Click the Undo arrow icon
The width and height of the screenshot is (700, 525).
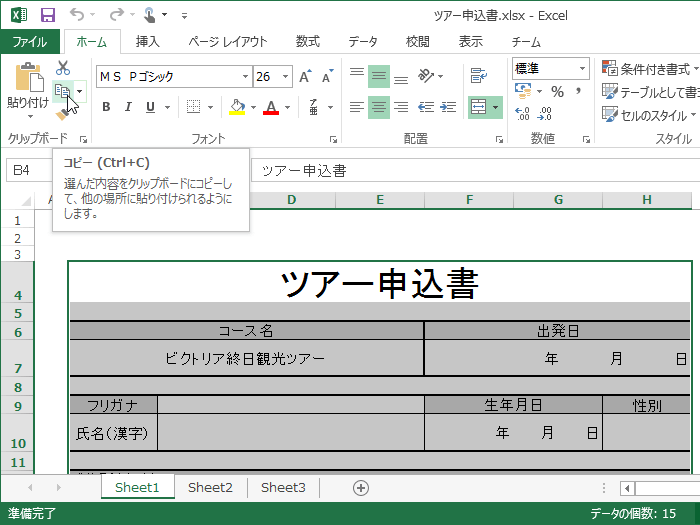click(x=77, y=15)
